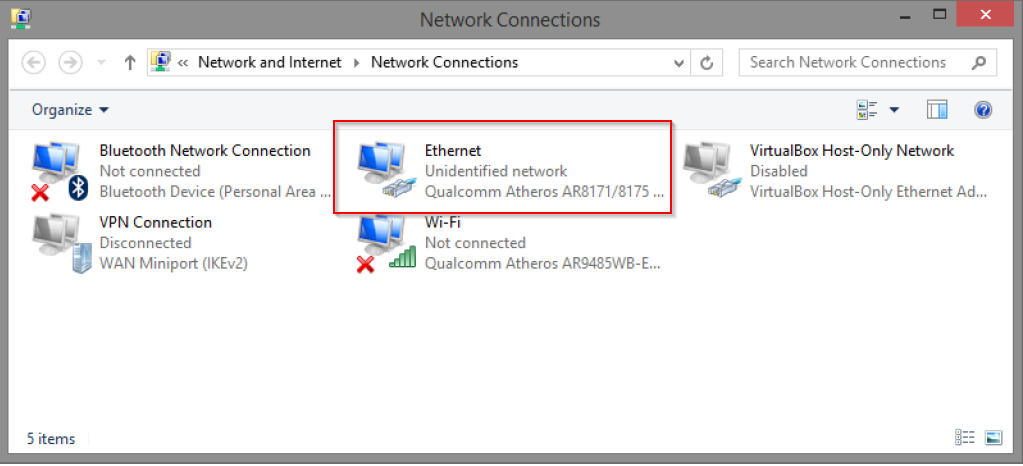1023x466 pixels.
Task: Select the Ethernet adapter icon
Action: 385,170
